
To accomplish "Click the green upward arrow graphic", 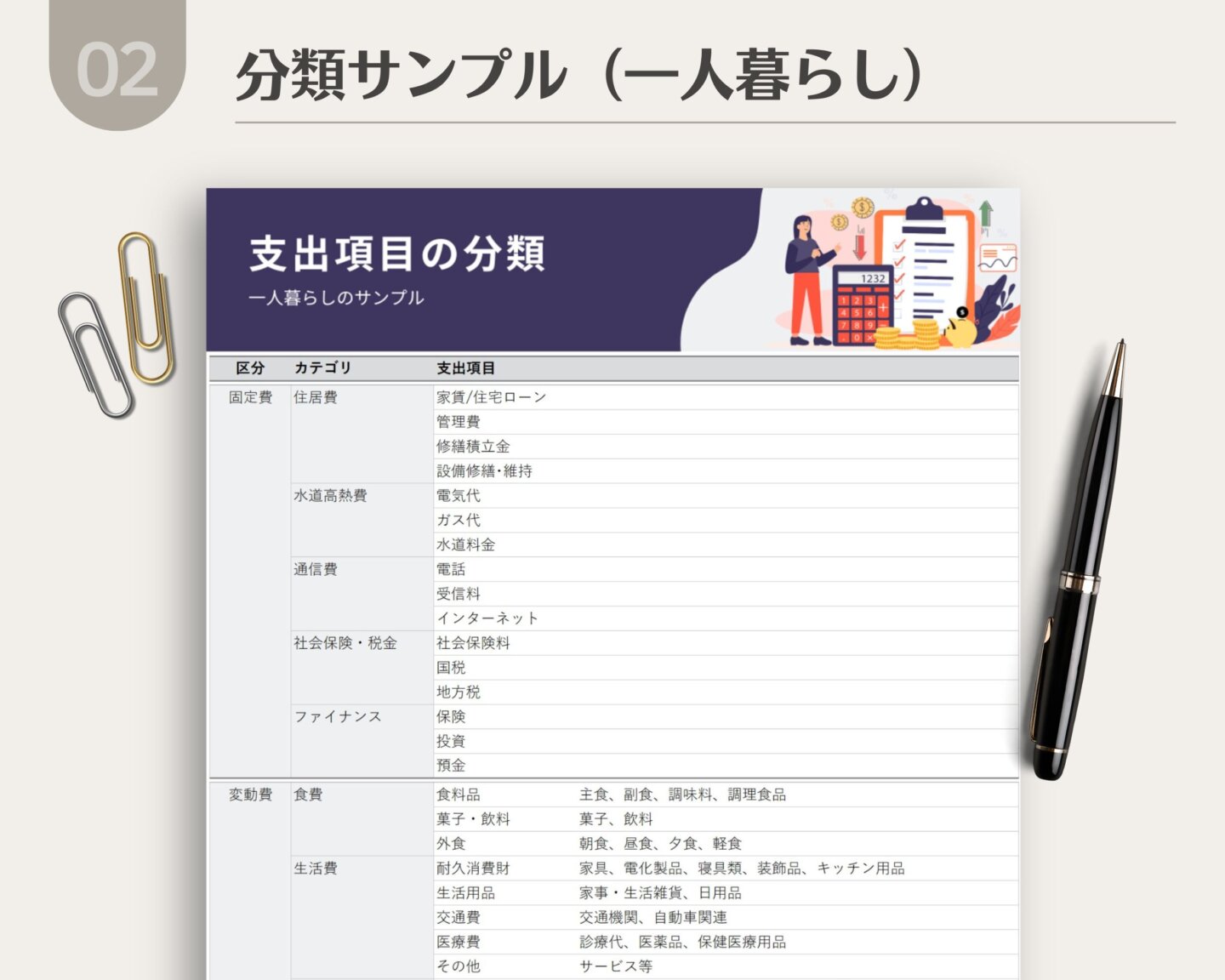I will pyautogui.click(x=985, y=216).
